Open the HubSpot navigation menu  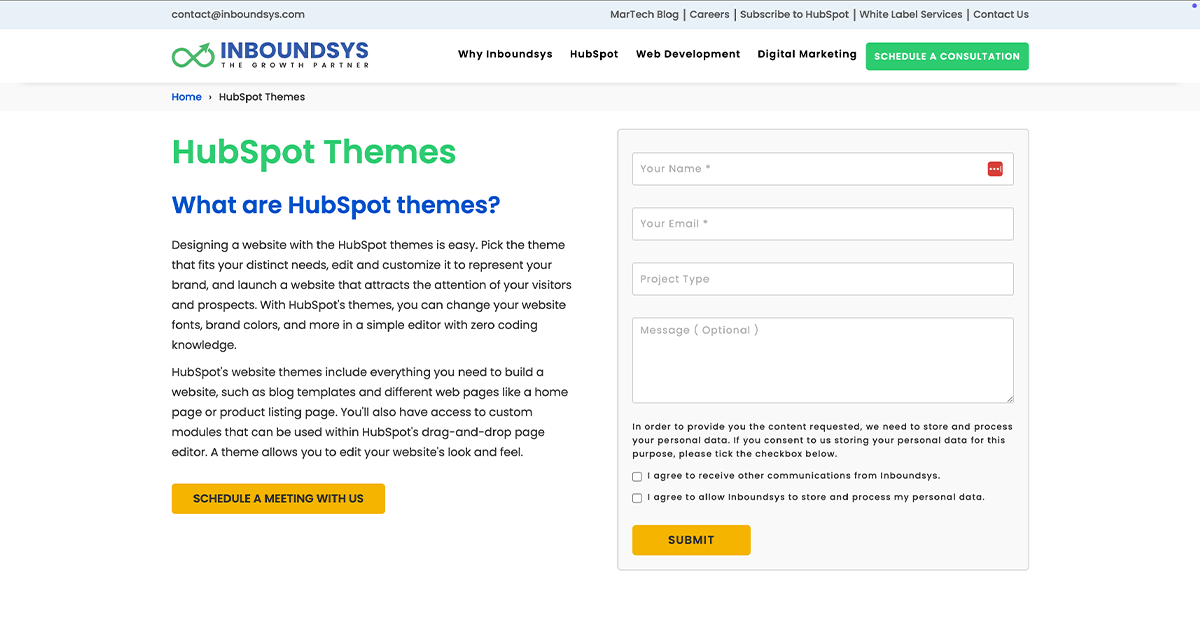[x=594, y=55]
